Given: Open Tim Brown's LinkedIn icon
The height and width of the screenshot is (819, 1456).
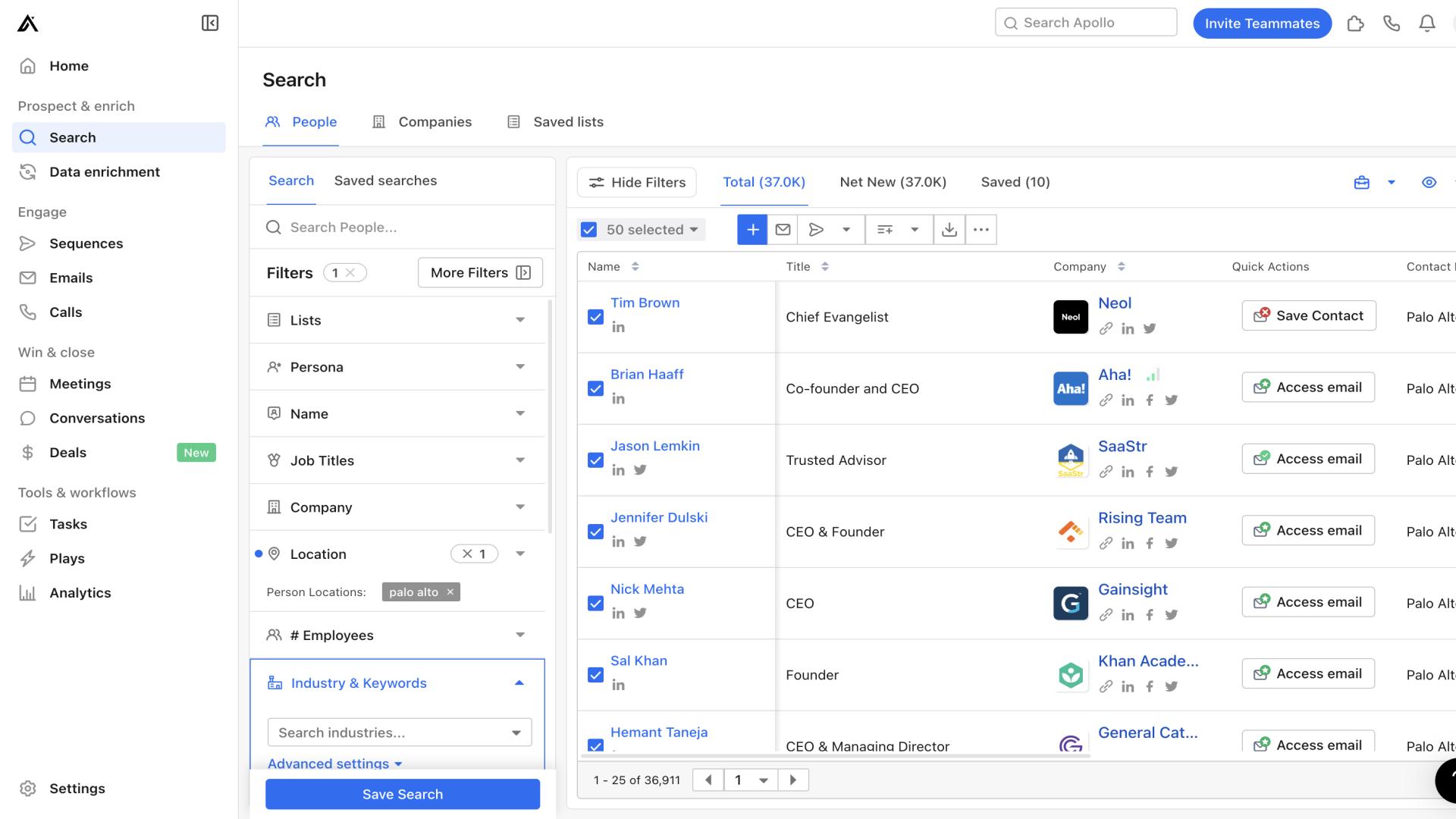Looking at the screenshot, I should (x=618, y=328).
